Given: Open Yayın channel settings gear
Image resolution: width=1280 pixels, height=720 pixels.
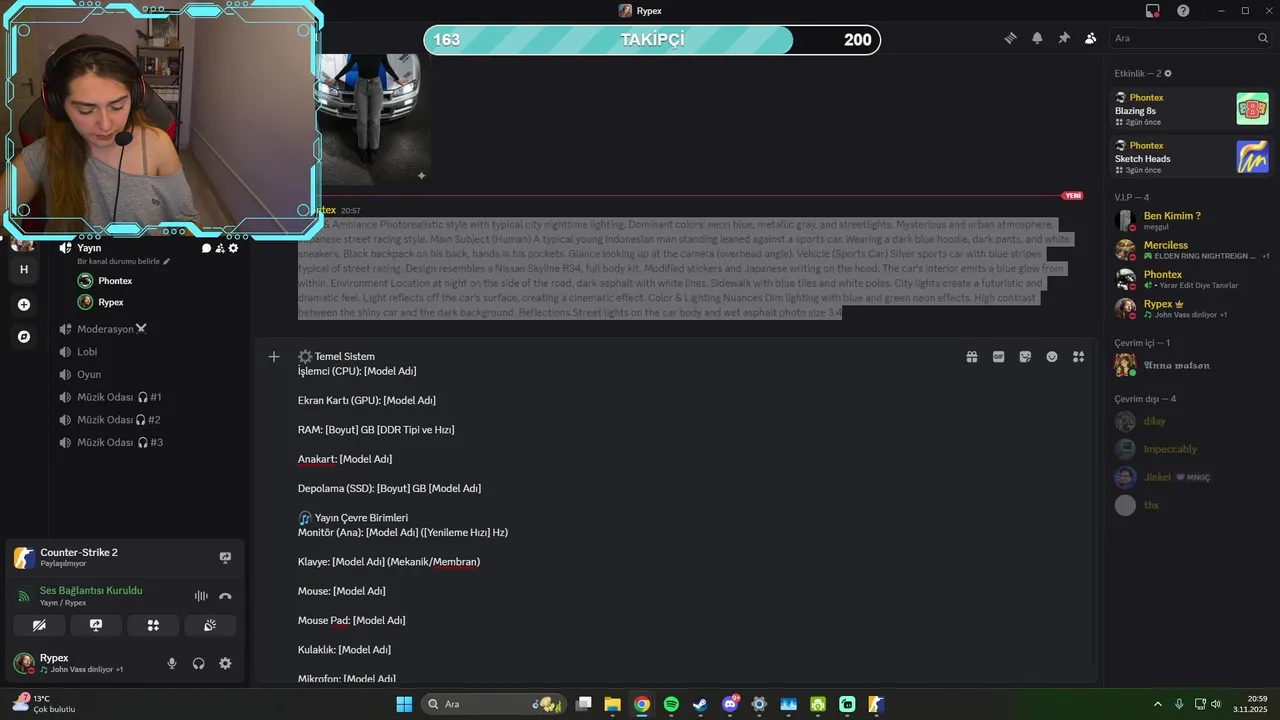Looking at the screenshot, I should (x=233, y=248).
